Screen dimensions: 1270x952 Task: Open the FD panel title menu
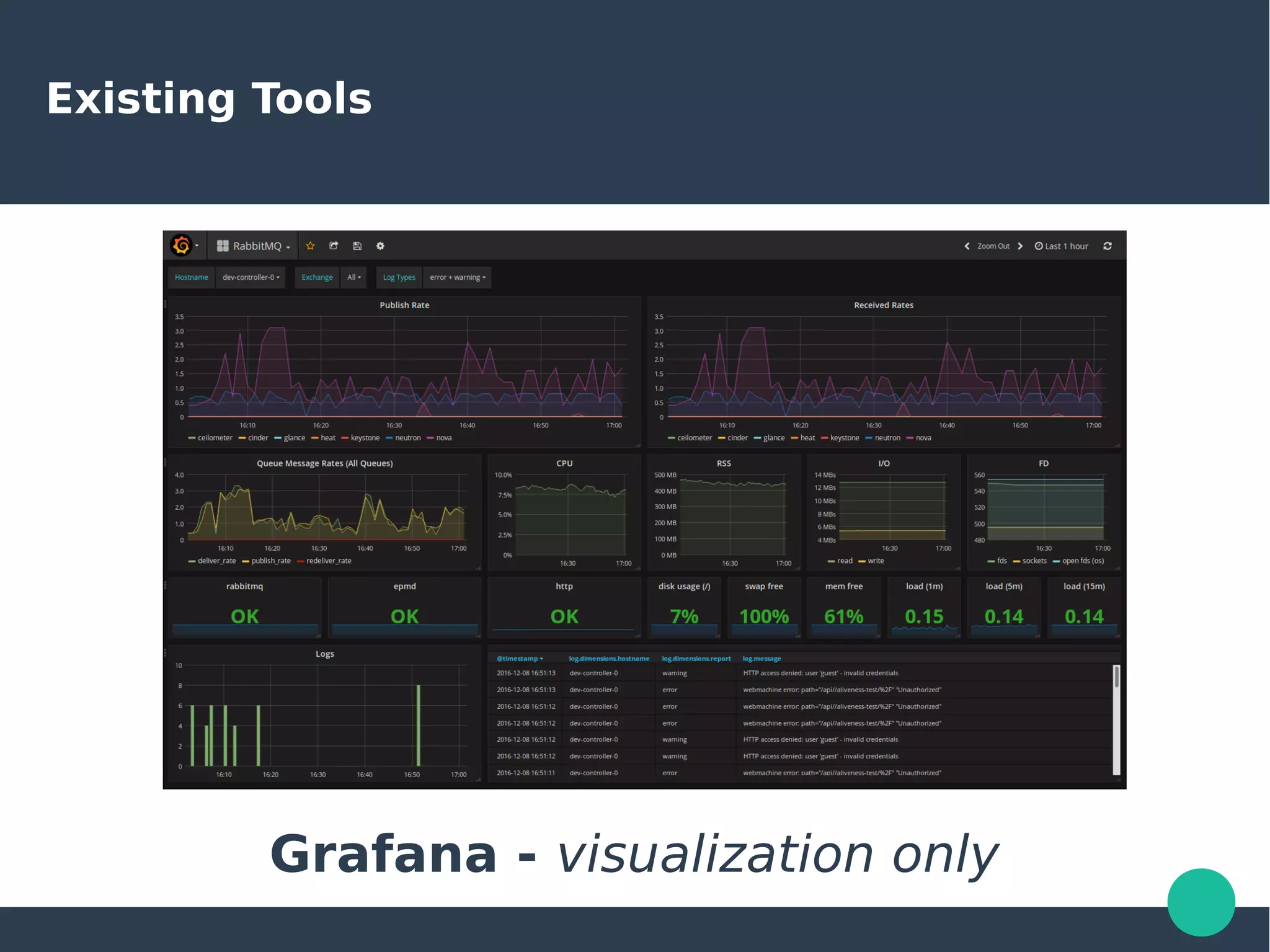pos(1044,463)
